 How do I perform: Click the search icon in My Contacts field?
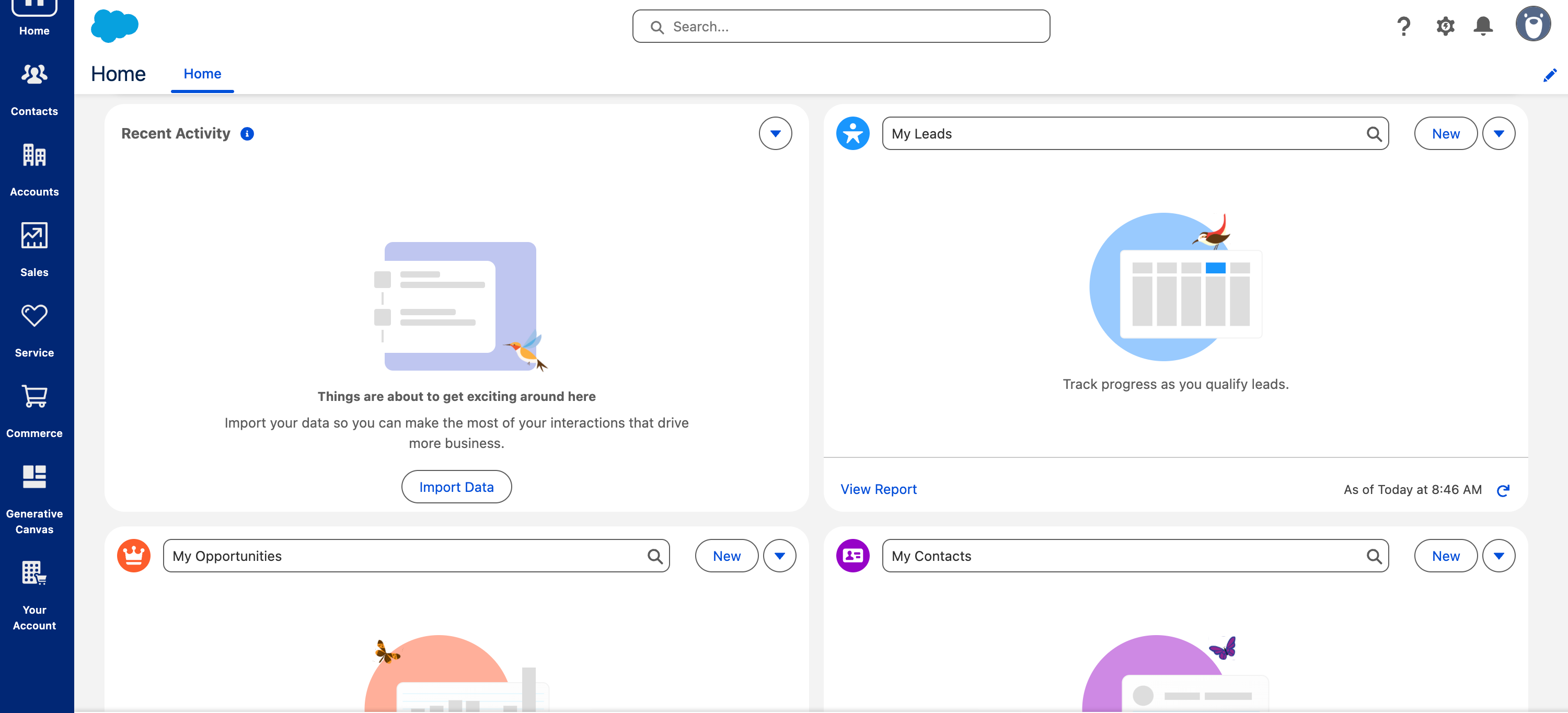(x=1374, y=556)
